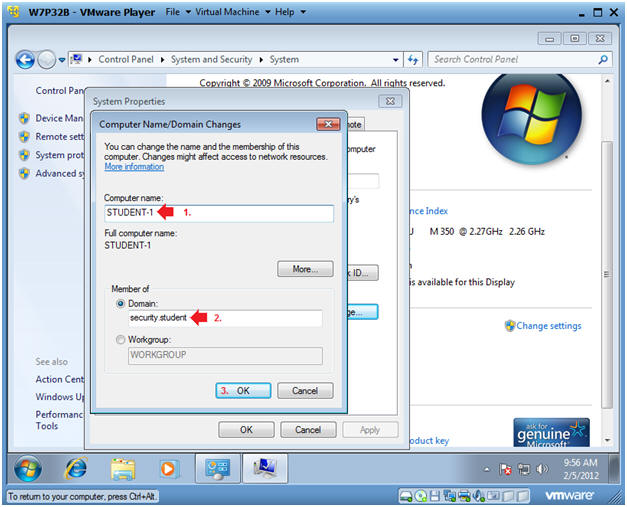Click System and Security breadcrumb
The height and width of the screenshot is (507, 627).
[212, 60]
